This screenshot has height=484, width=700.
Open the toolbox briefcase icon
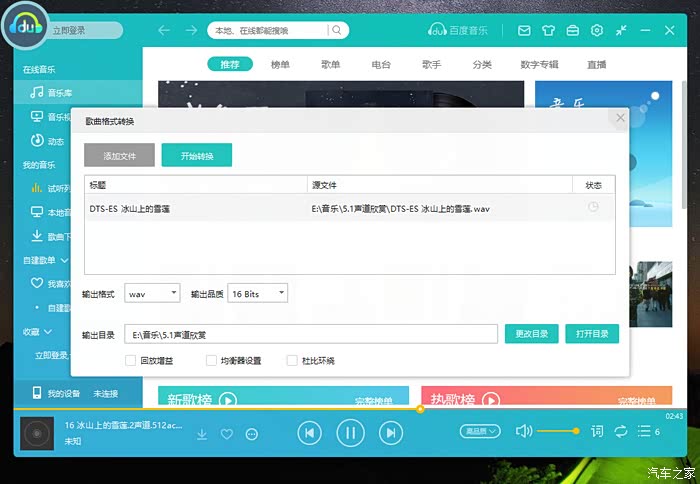(x=573, y=31)
